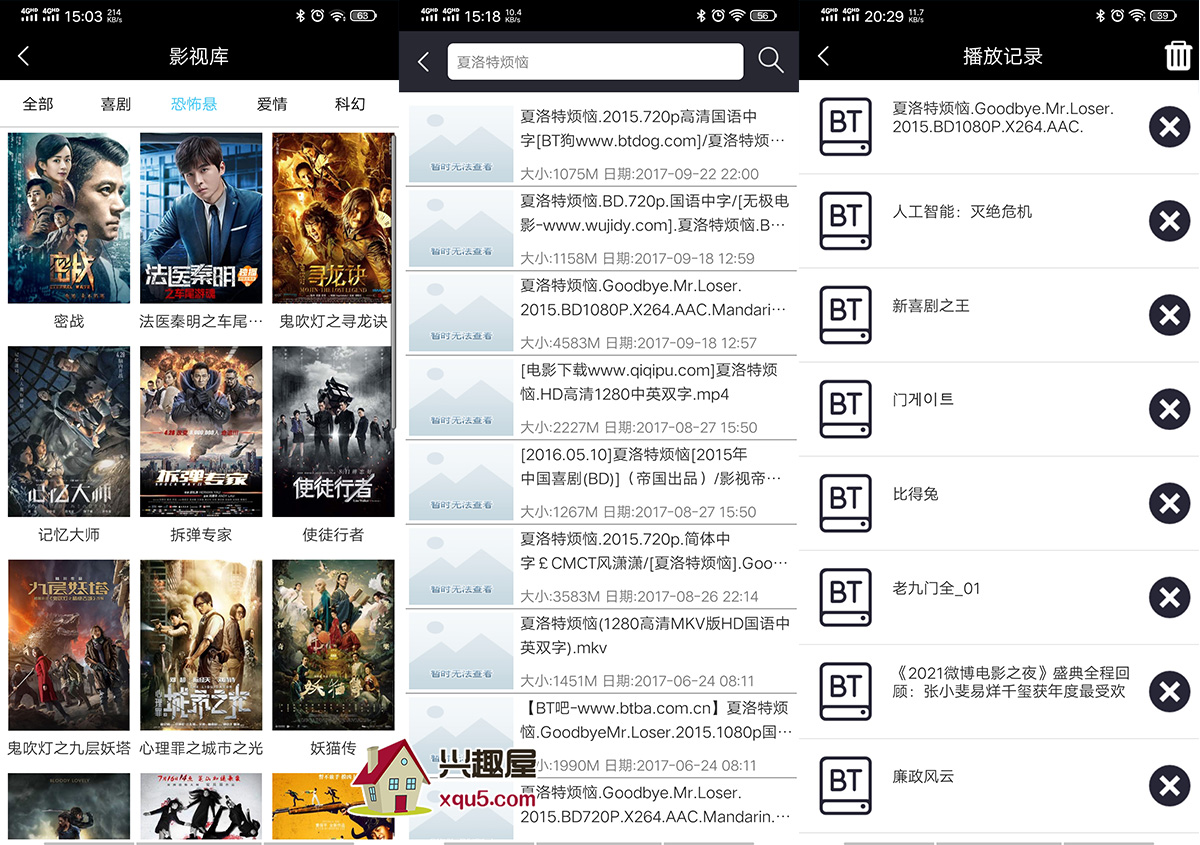Remove the 比得兔 history entry
The width and height of the screenshot is (1200, 845).
(1169, 503)
